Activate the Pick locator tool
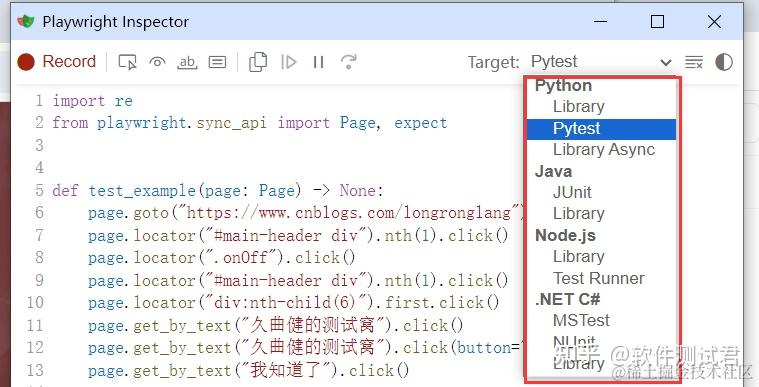Image resolution: width=759 pixels, height=387 pixels. coord(127,62)
